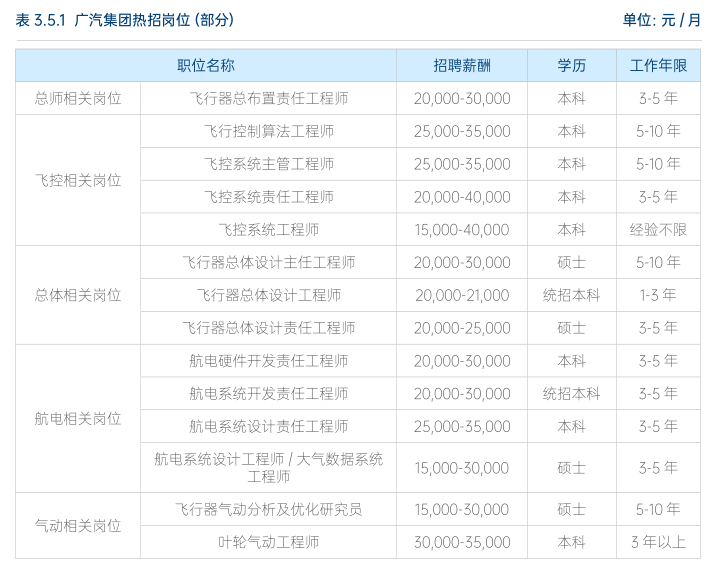Select the 职位名称 column header
Image resolution: width=712 pixels, height=574 pixels.
click(x=206, y=65)
